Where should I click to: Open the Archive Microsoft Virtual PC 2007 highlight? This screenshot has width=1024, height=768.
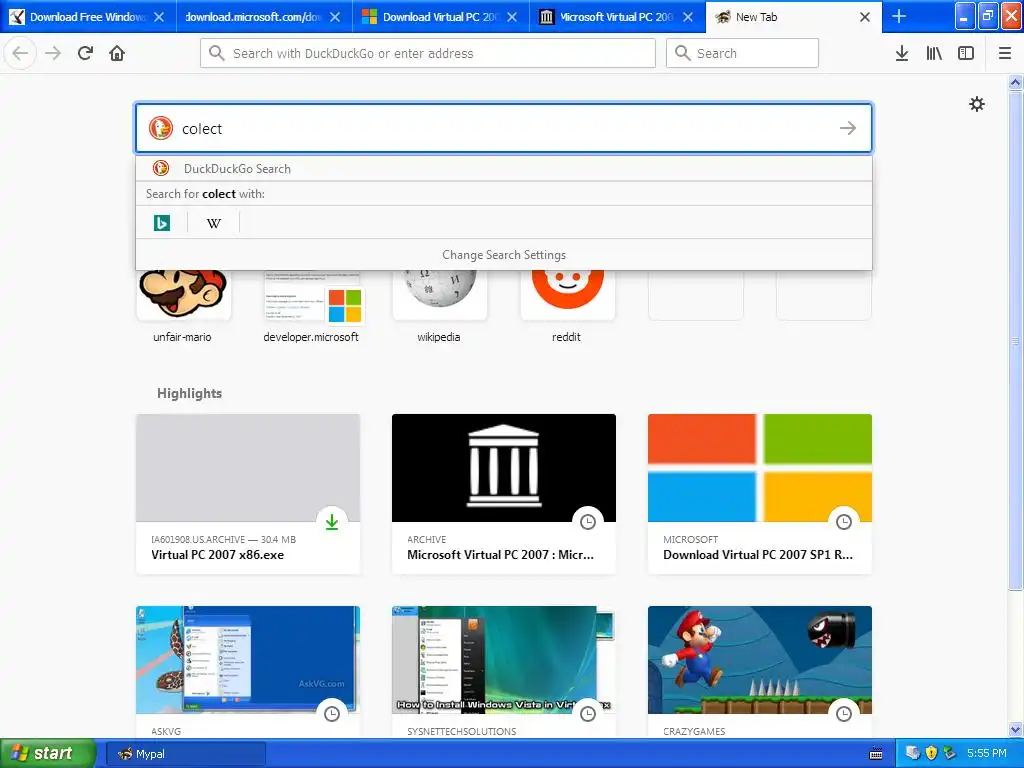point(504,494)
